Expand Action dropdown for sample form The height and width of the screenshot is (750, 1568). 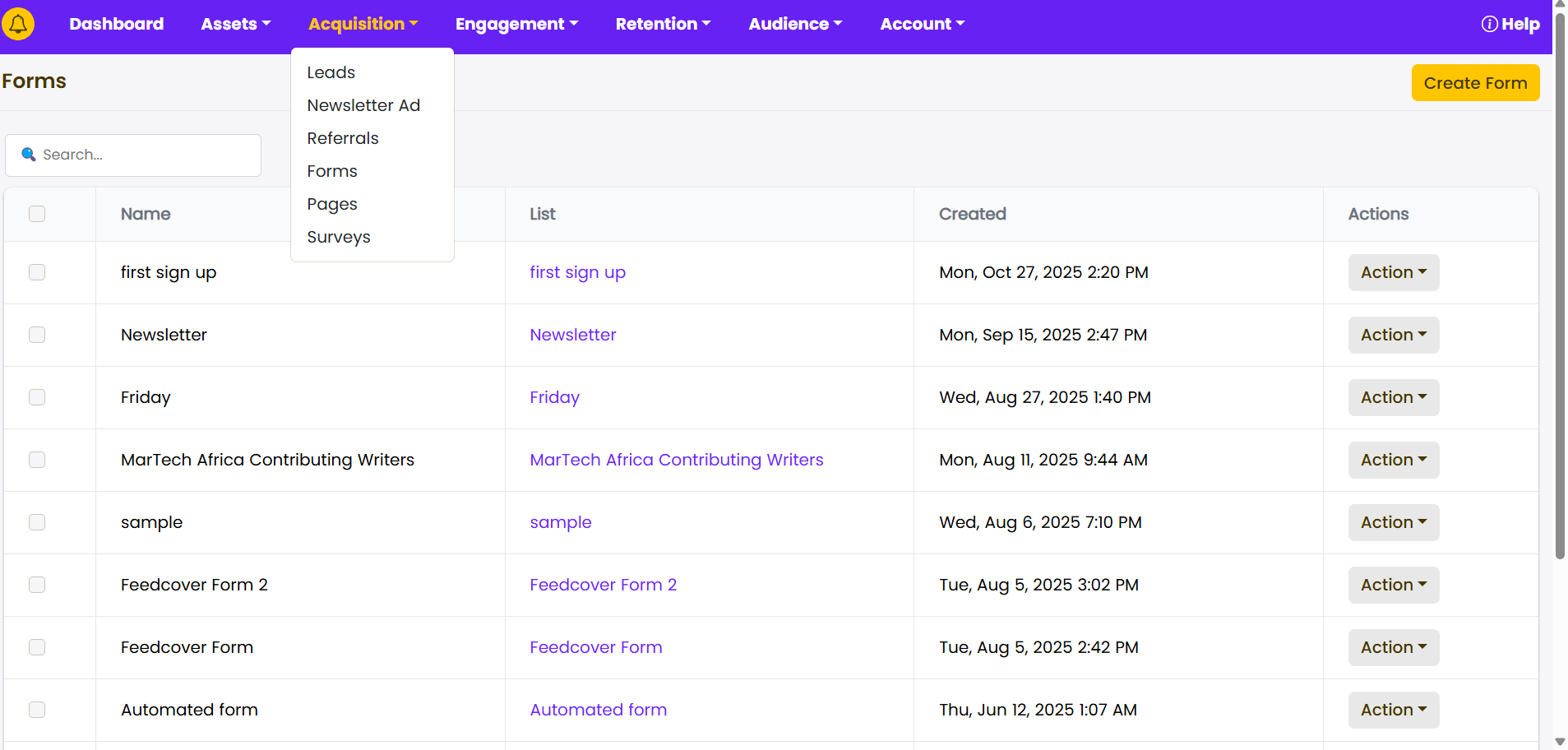(x=1393, y=522)
